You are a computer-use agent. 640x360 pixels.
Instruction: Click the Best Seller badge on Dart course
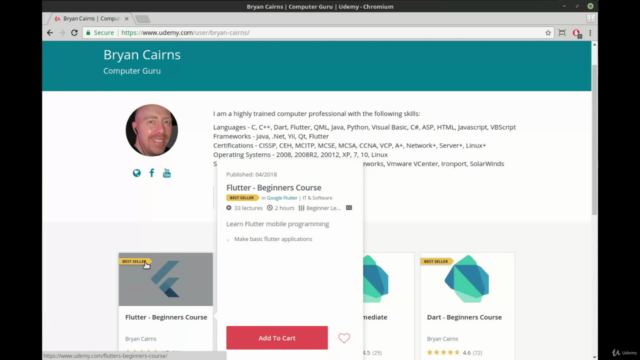pyautogui.click(x=436, y=261)
